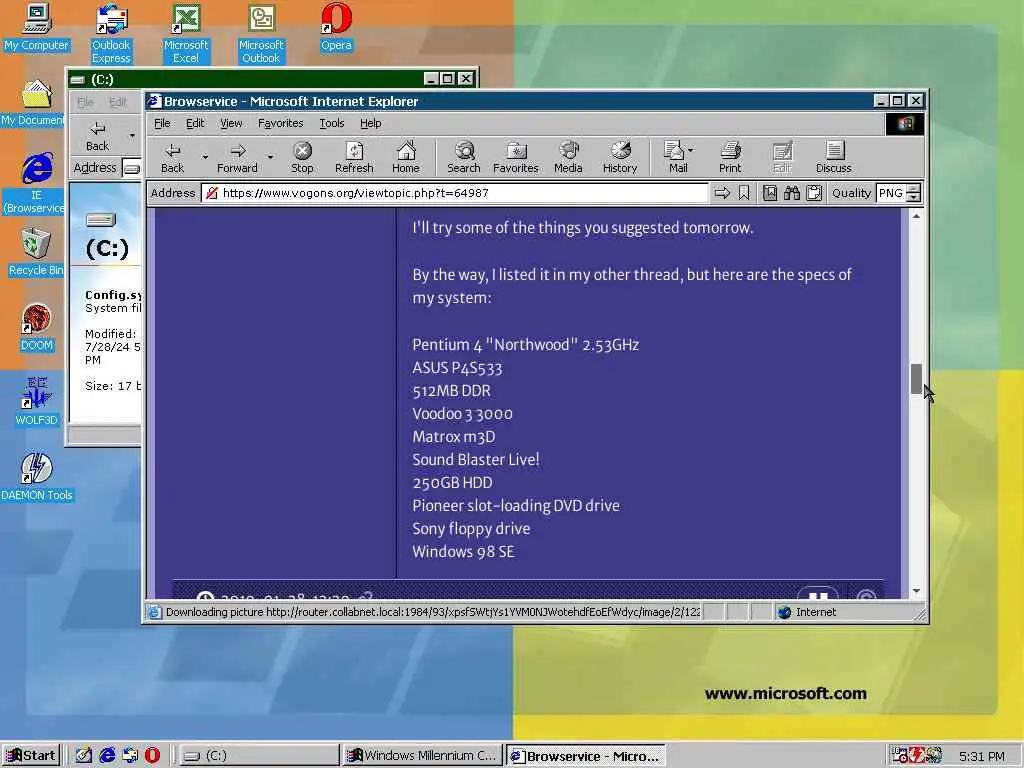This screenshot has width=1024, height=768.
Task: Click the URL address field
Action: (455, 193)
